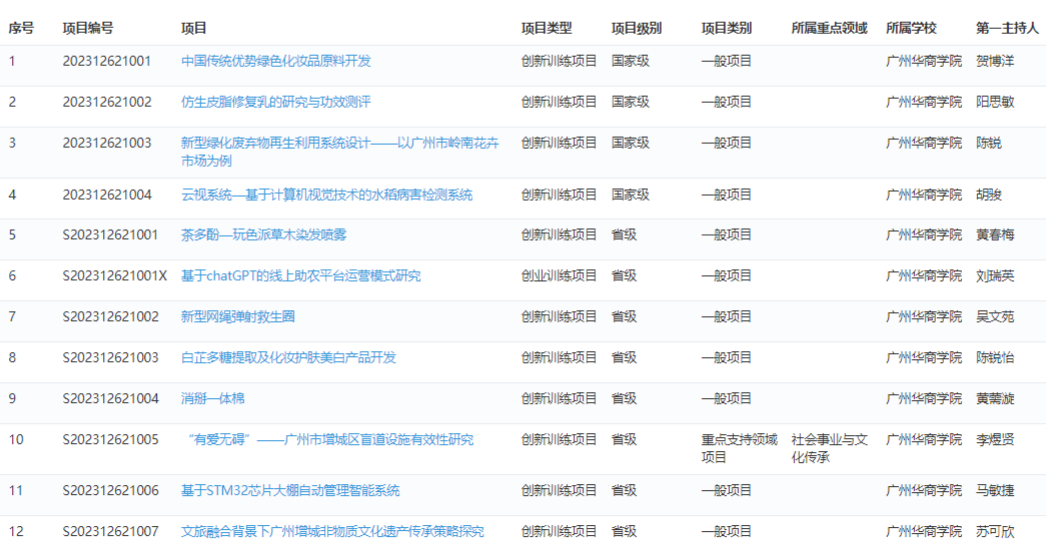The width and height of the screenshot is (1046, 555).
Task: Open the 文旅融合背景下 heritage strategy link
Action: (x=332, y=532)
